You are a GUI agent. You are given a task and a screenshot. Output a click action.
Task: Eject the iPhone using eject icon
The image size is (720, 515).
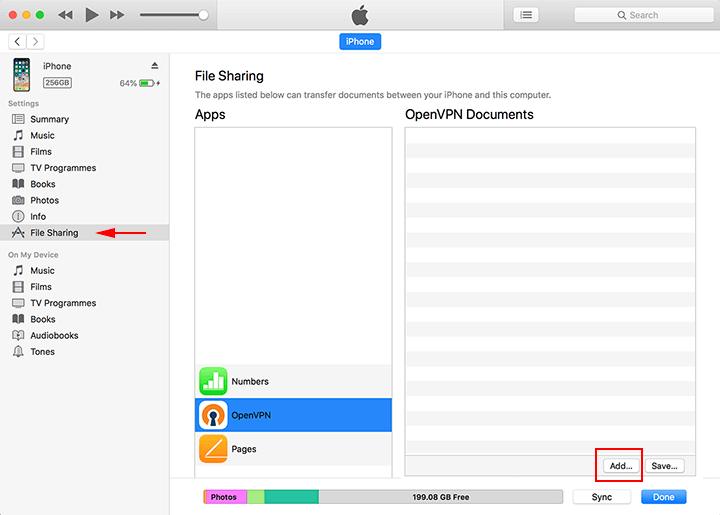(x=155, y=66)
